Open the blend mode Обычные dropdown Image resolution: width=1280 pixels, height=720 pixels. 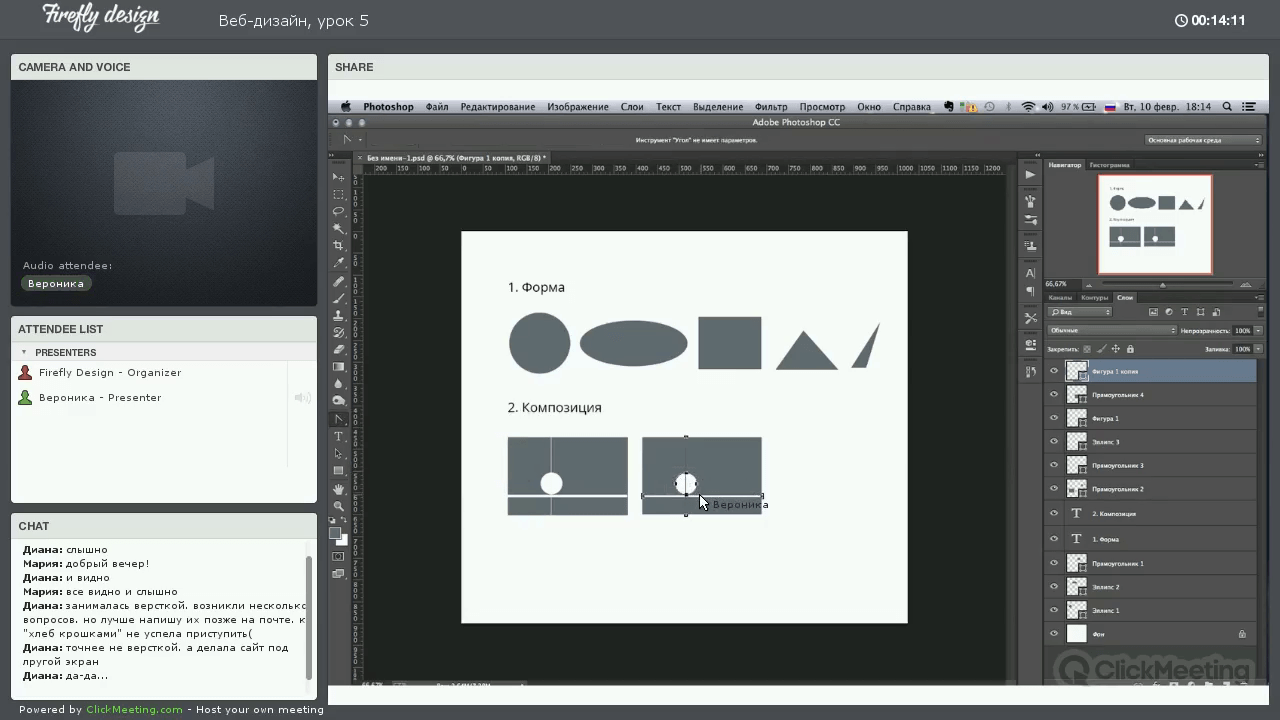click(1112, 330)
